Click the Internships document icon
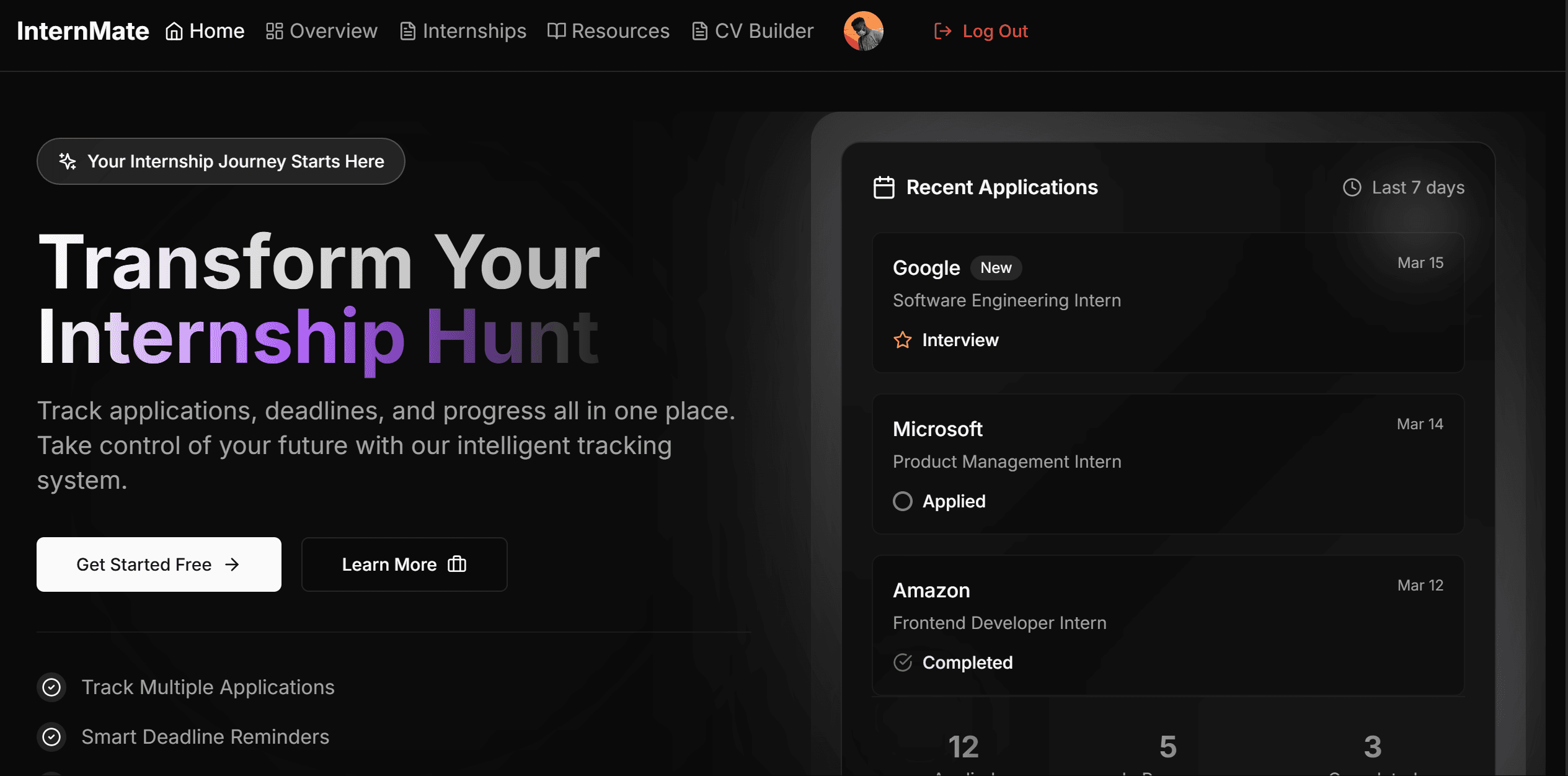This screenshot has width=1568, height=776. click(407, 30)
